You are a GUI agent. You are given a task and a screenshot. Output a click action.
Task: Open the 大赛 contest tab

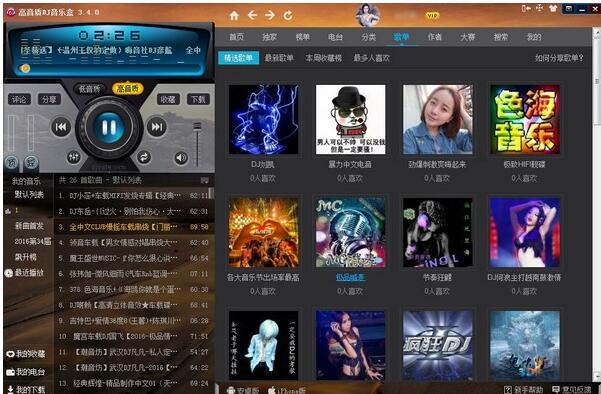tap(467, 37)
